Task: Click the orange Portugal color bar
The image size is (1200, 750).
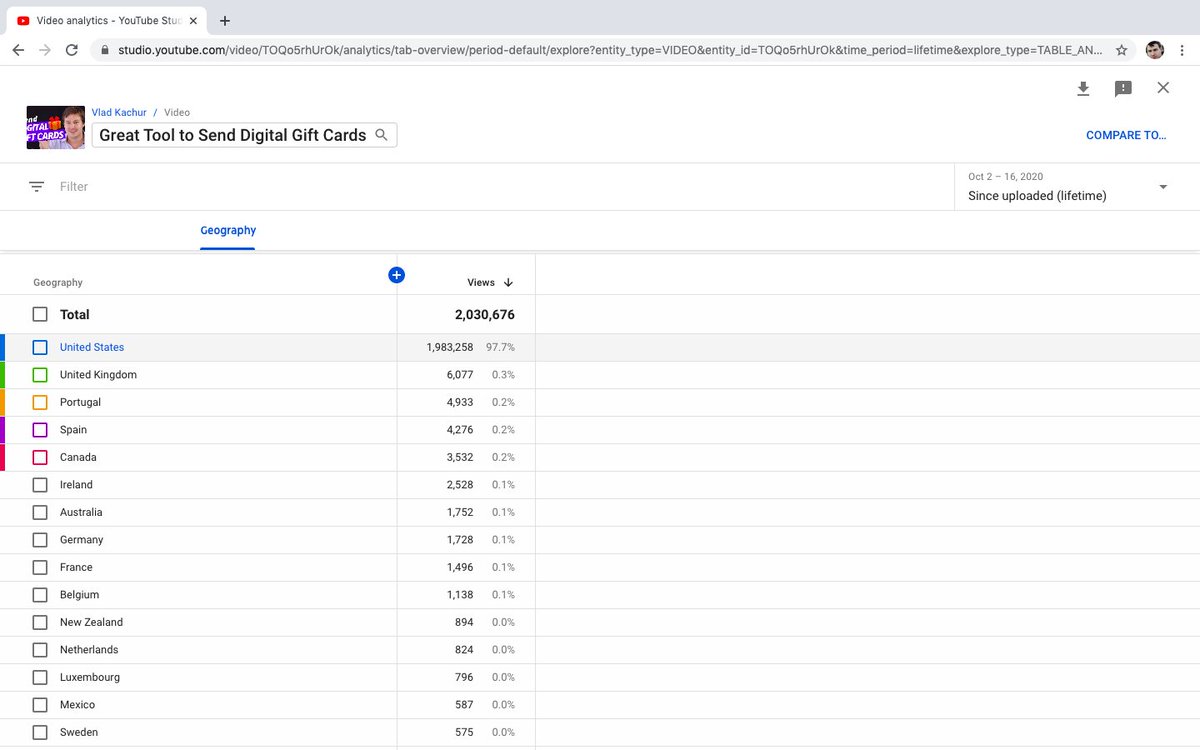Action: point(3,402)
